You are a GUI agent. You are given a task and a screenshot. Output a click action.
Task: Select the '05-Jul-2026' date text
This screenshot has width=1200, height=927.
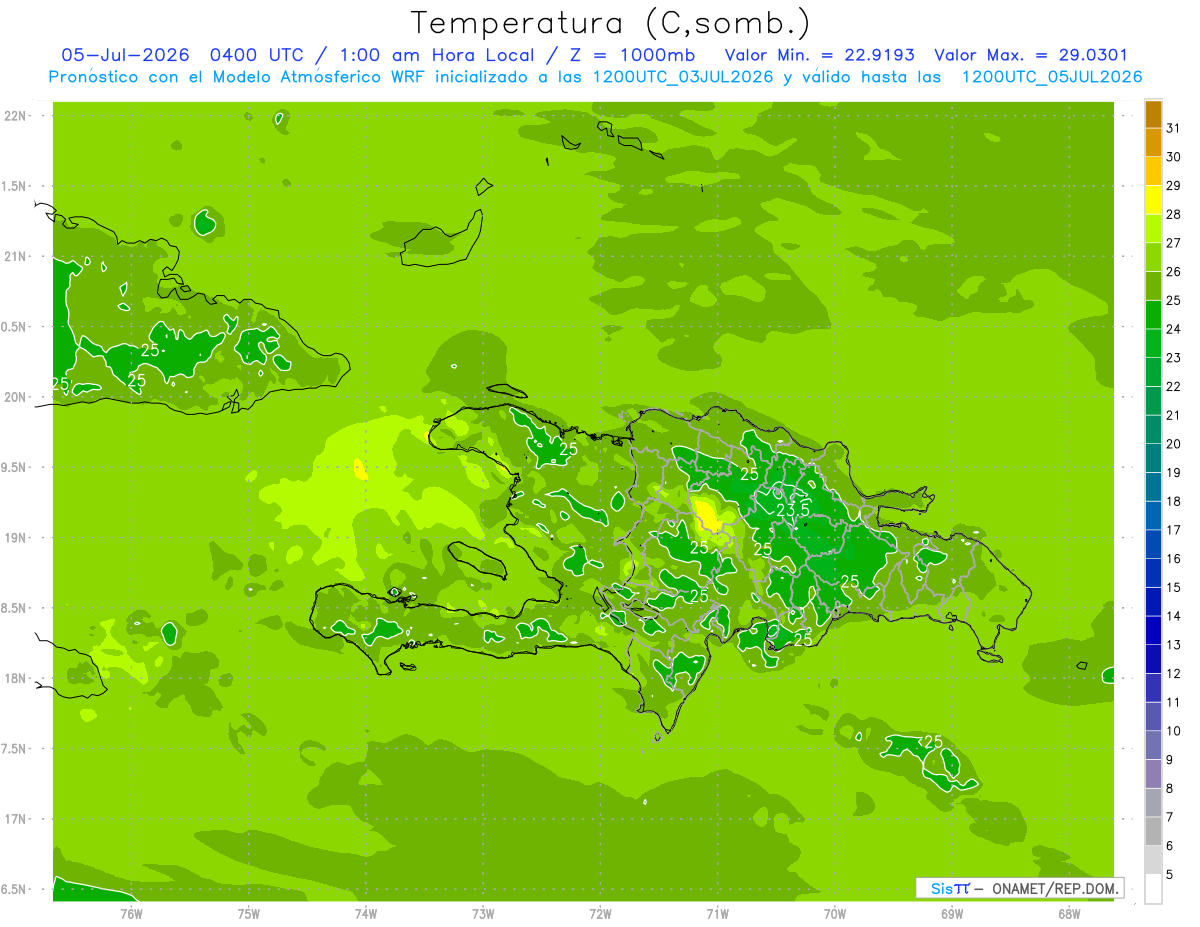coord(125,55)
